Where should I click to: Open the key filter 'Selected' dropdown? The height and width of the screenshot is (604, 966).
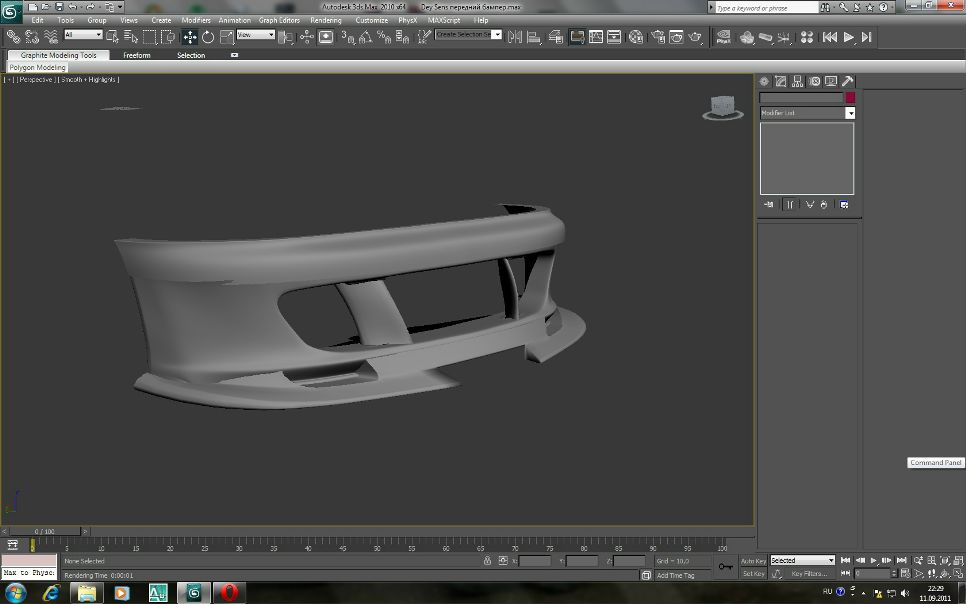pyautogui.click(x=802, y=561)
